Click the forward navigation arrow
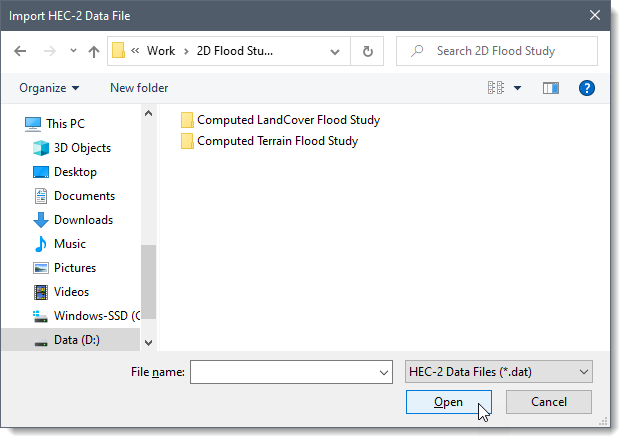Screen dimensions: 624x440 [50, 51]
